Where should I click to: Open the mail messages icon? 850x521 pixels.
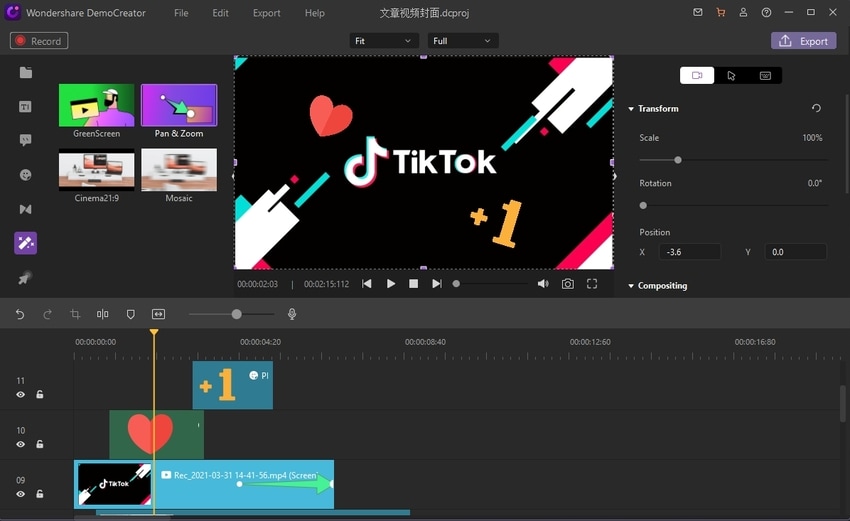698,12
